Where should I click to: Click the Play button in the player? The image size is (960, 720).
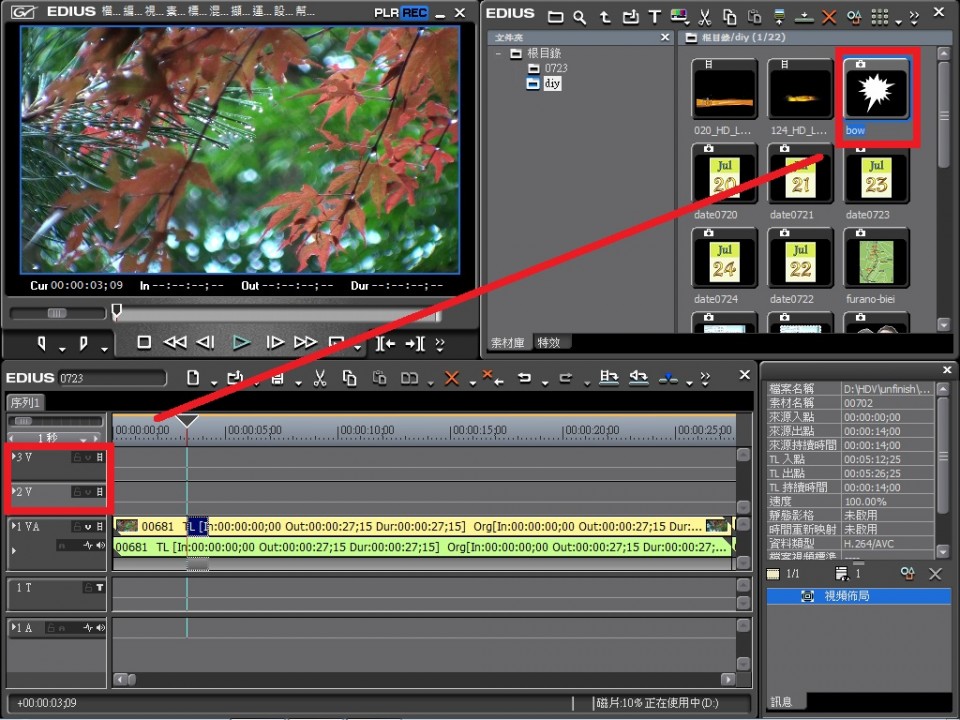click(x=241, y=342)
